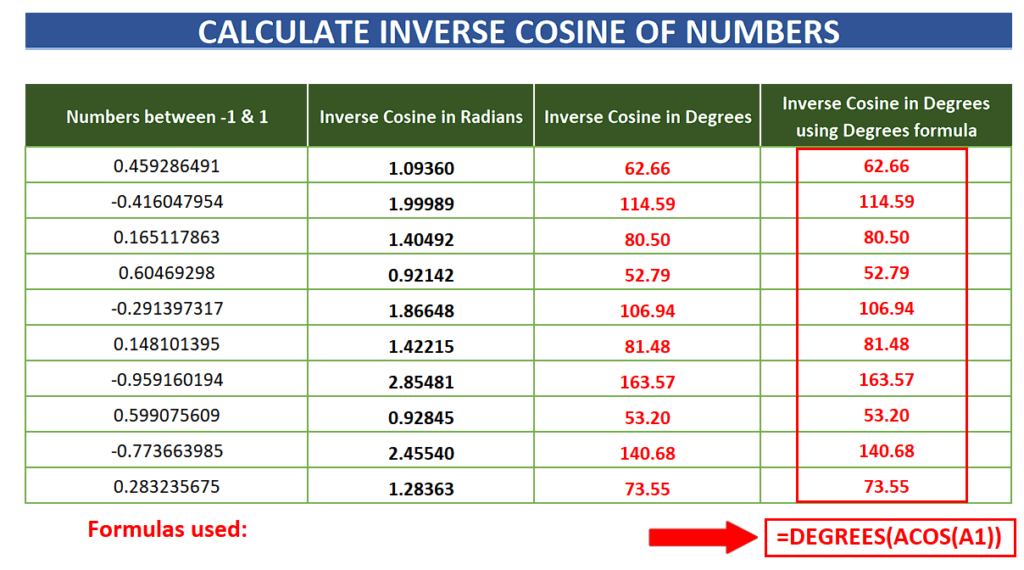This screenshot has height=570, width=1024.
Task: Select 140.68 in the using Degrees formula column
Action: (x=886, y=451)
